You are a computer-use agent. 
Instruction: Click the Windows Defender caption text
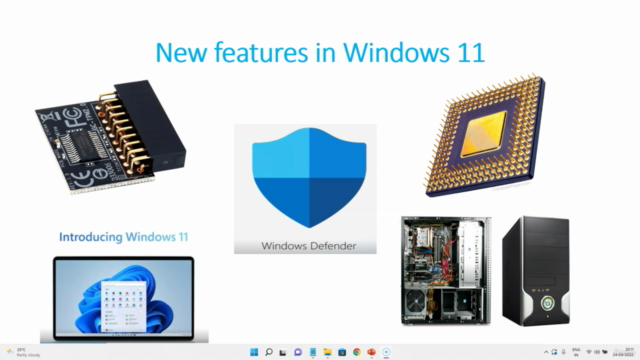coord(309,246)
